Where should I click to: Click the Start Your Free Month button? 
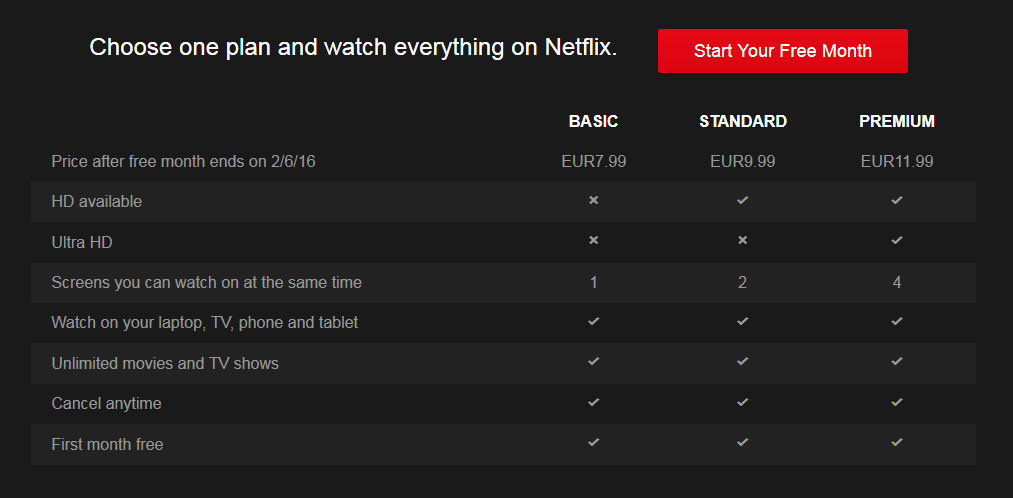click(782, 51)
